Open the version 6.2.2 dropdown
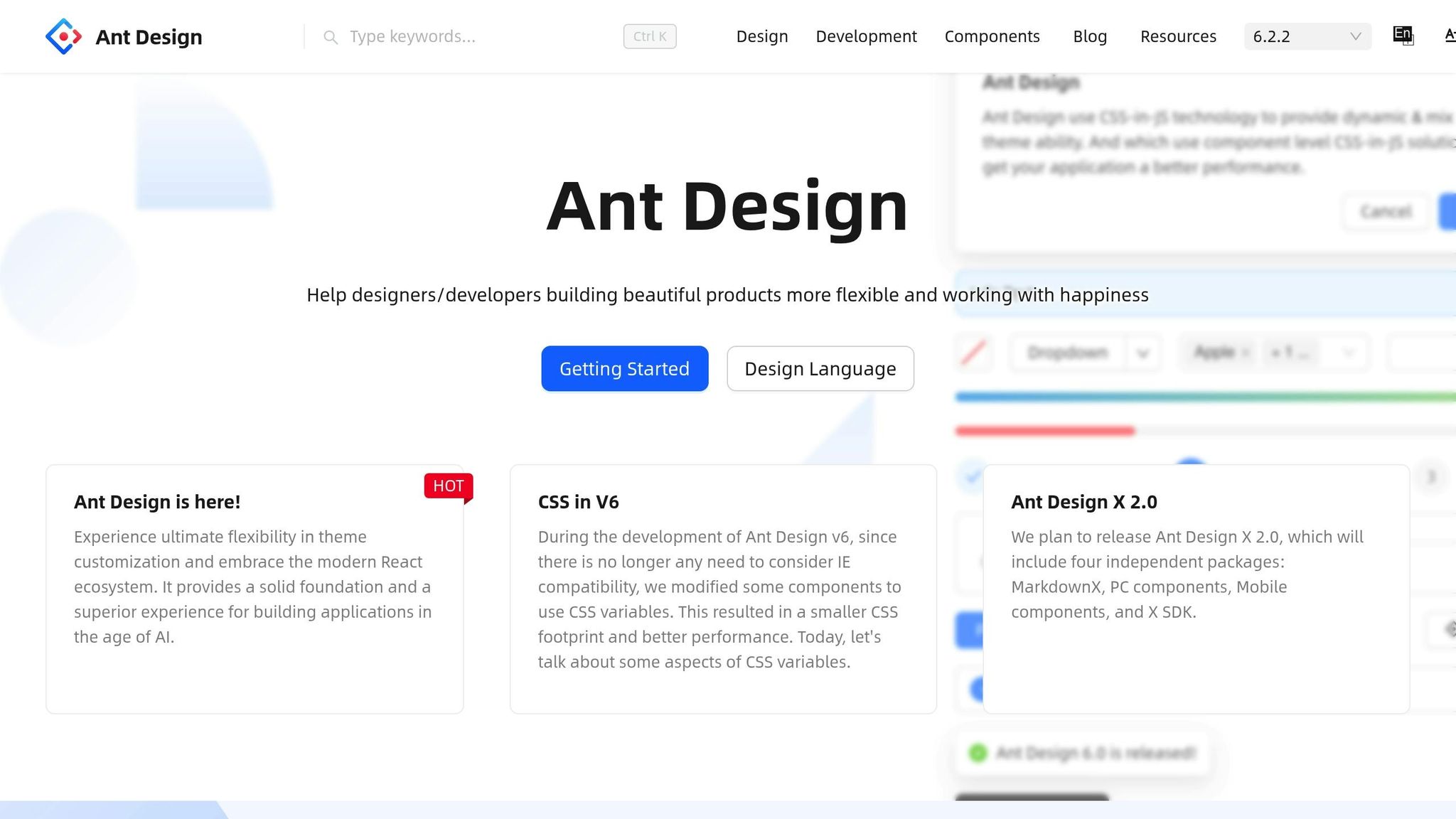The height and width of the screenshot is (819, 1456). (1307, 36)
